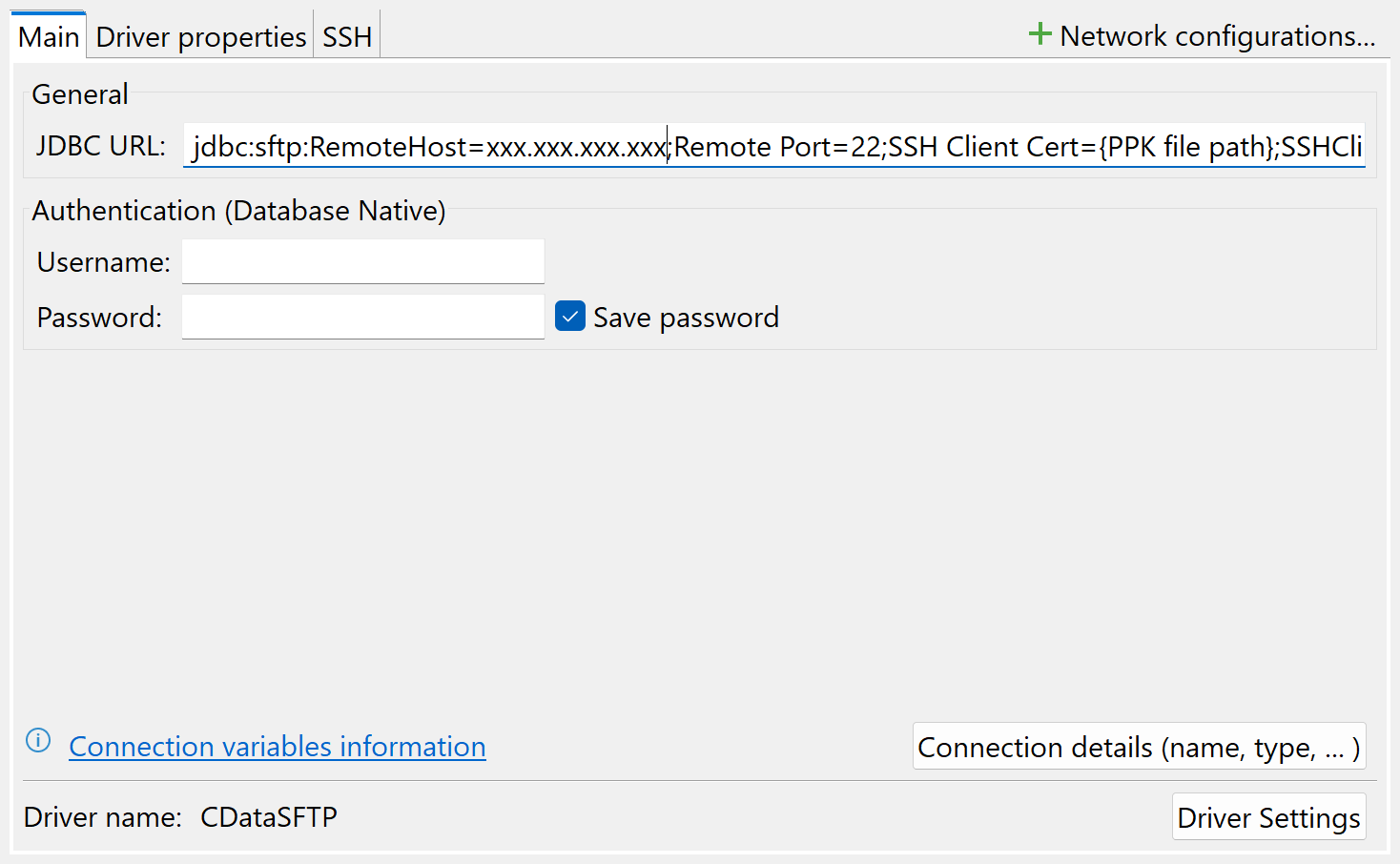Click the Password: label
Viewport: 1400px width, 864px height.
point(99,318)
